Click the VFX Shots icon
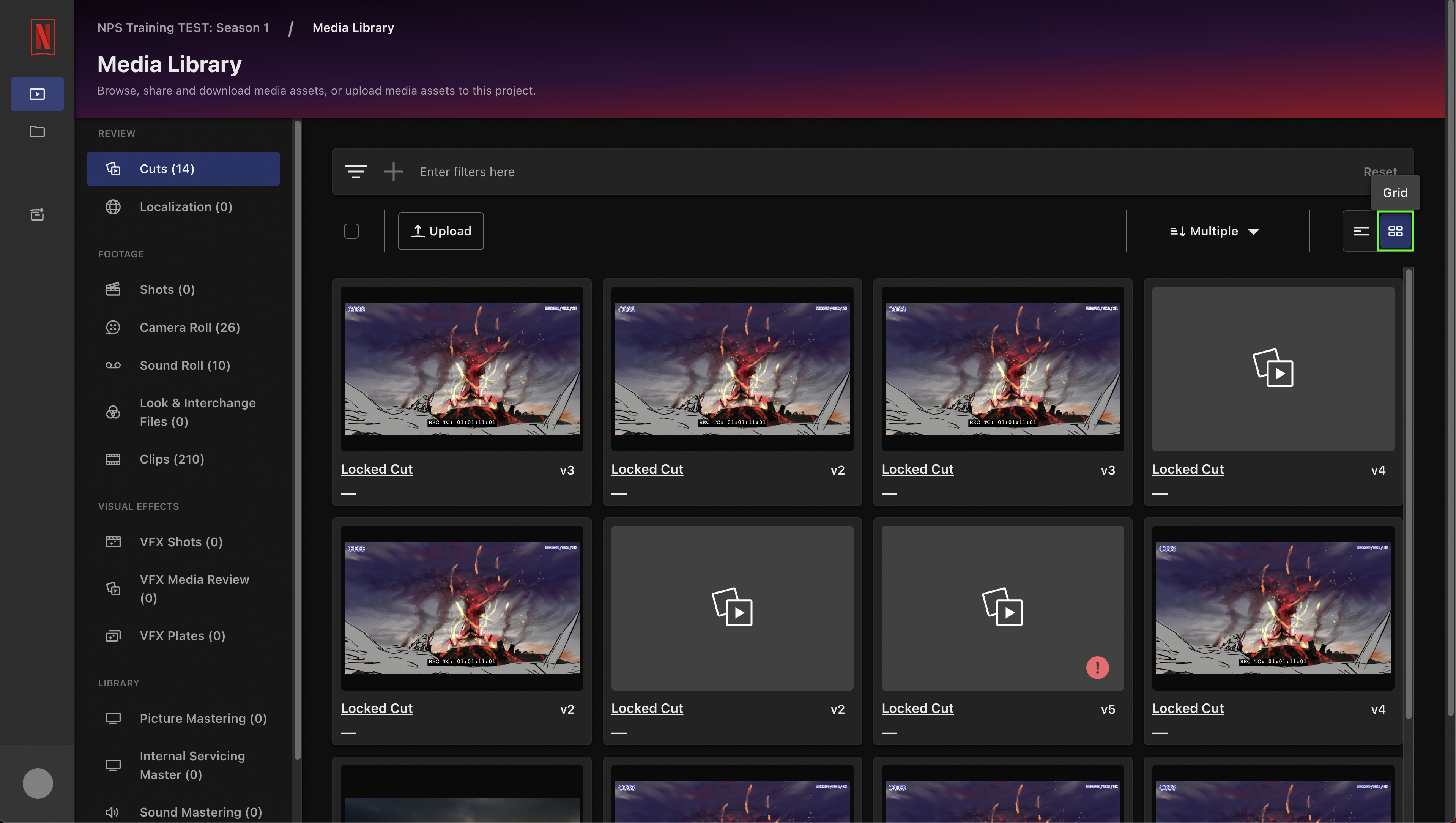This screenshot has height=823, width=1456. click(x=113, y=541)
